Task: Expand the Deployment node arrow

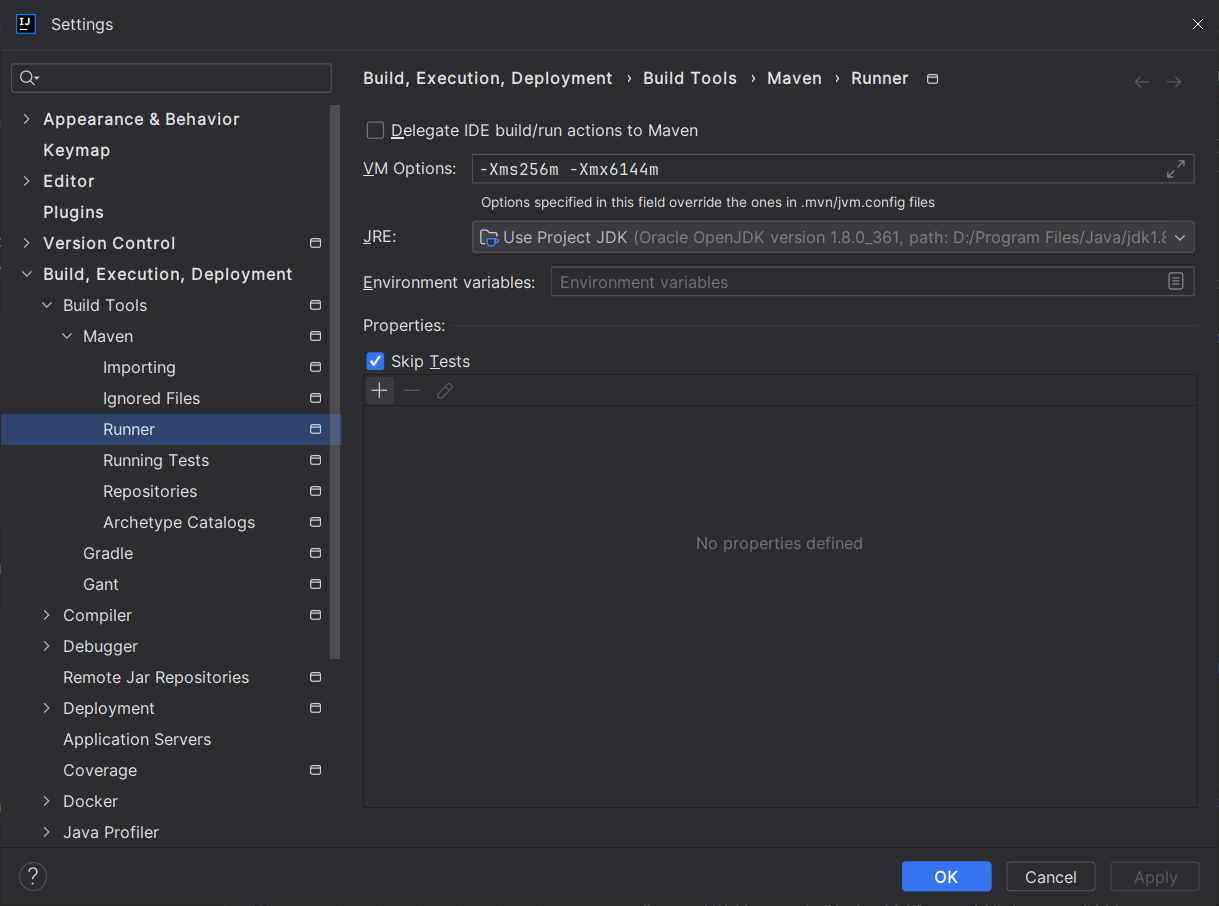Action: (x=47, y=708)
